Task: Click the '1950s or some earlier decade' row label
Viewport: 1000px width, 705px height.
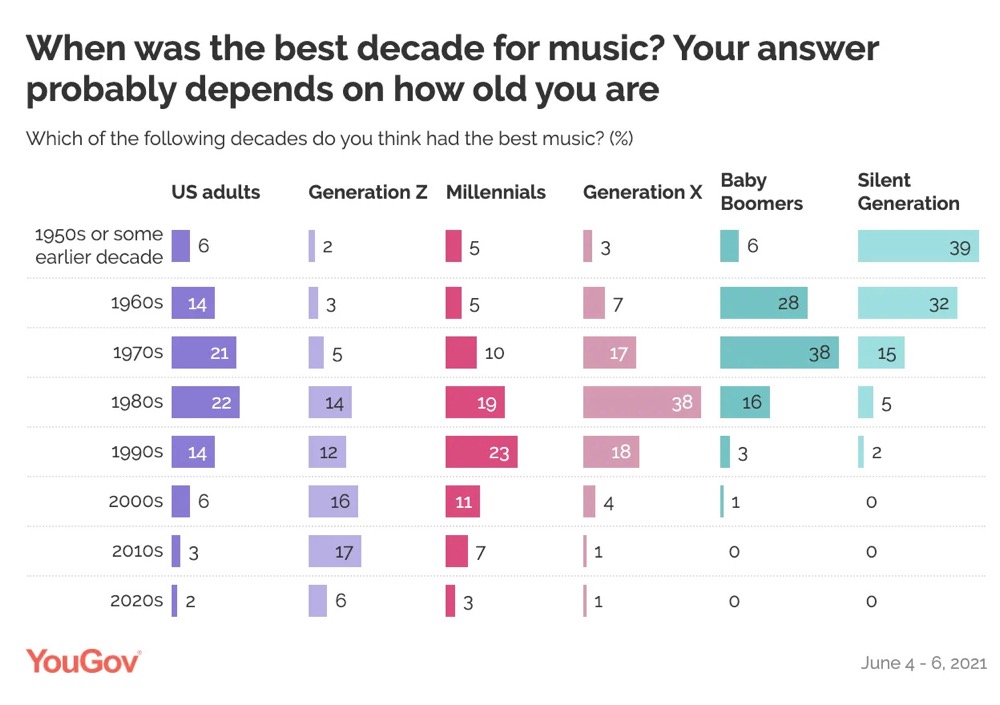Action: [x=98, y=246]
